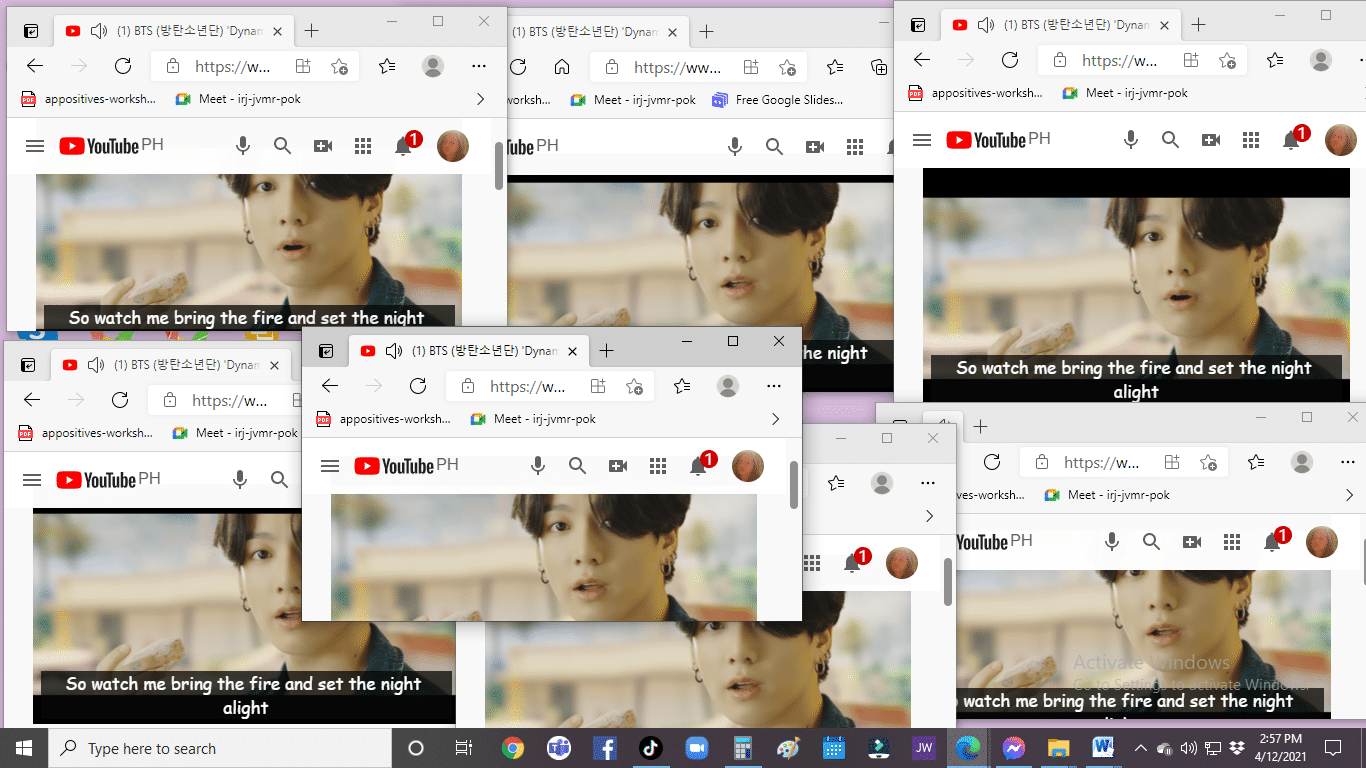The image size is (1366, 768).
Task: Mute system audio from the tray volume icon
Action: coord(1190,747)
